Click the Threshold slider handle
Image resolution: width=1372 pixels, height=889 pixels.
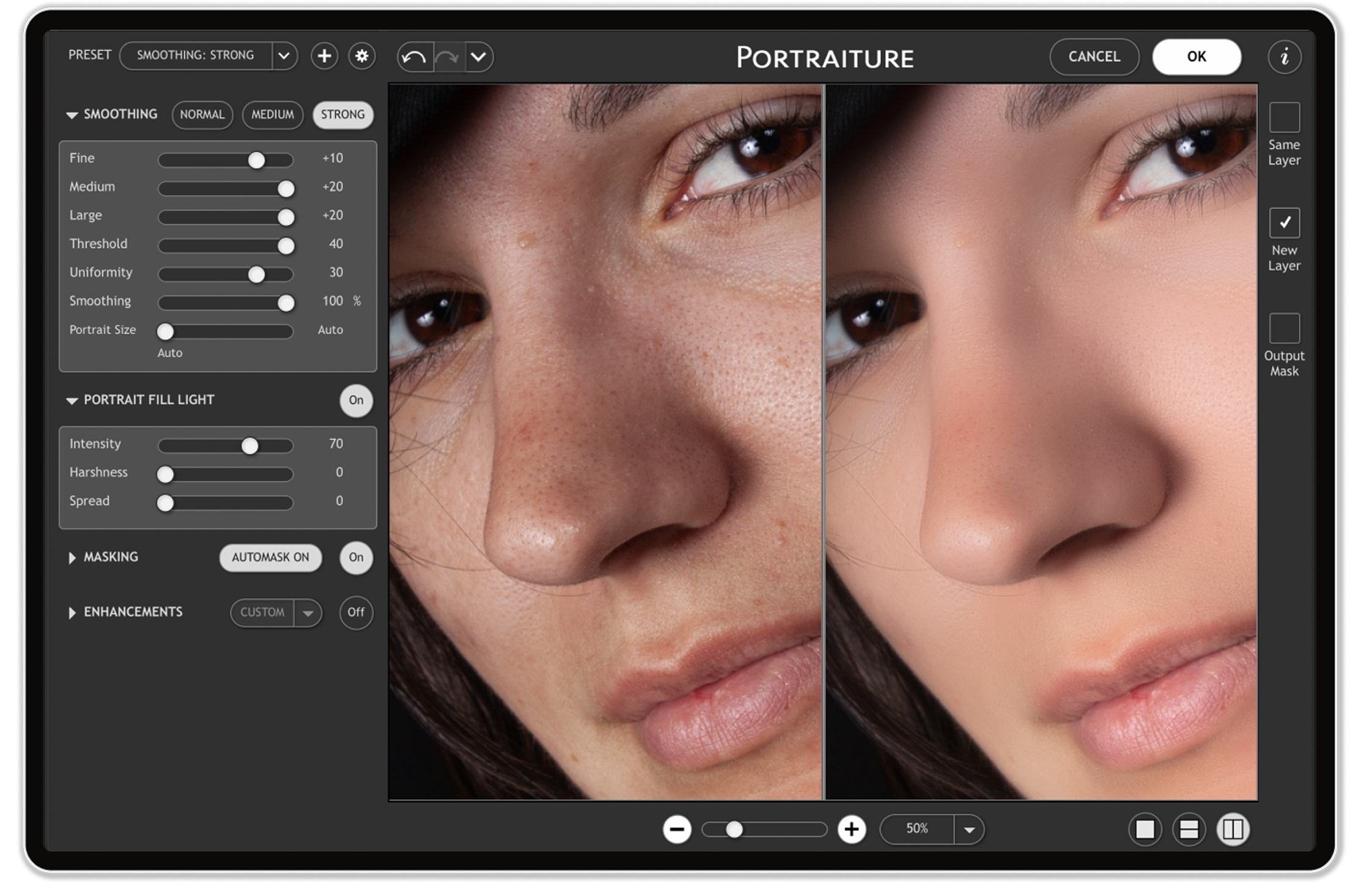tap(286, 246)
